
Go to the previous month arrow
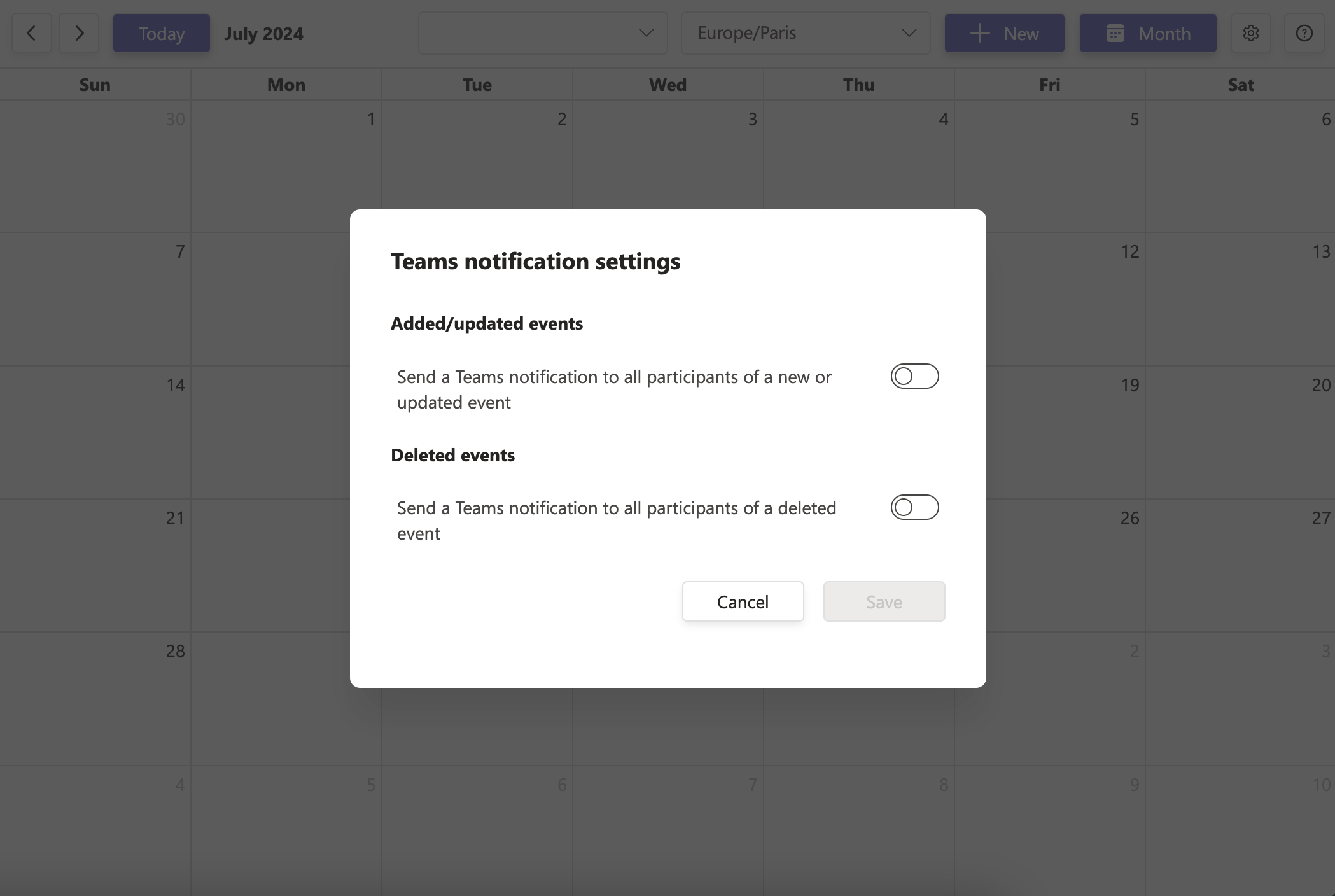pos(31,33)
